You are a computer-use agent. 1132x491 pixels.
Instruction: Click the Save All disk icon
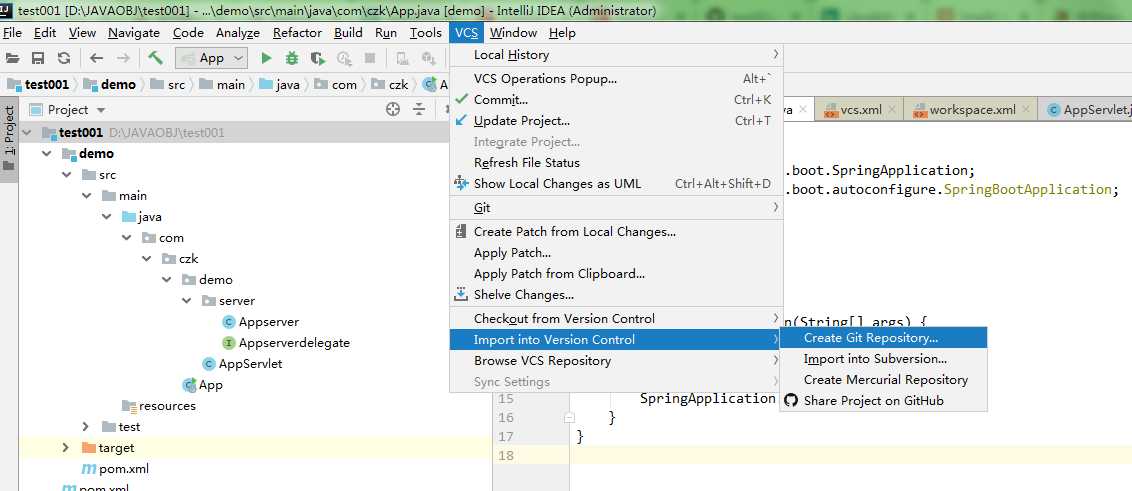click(x=38, y=58)
